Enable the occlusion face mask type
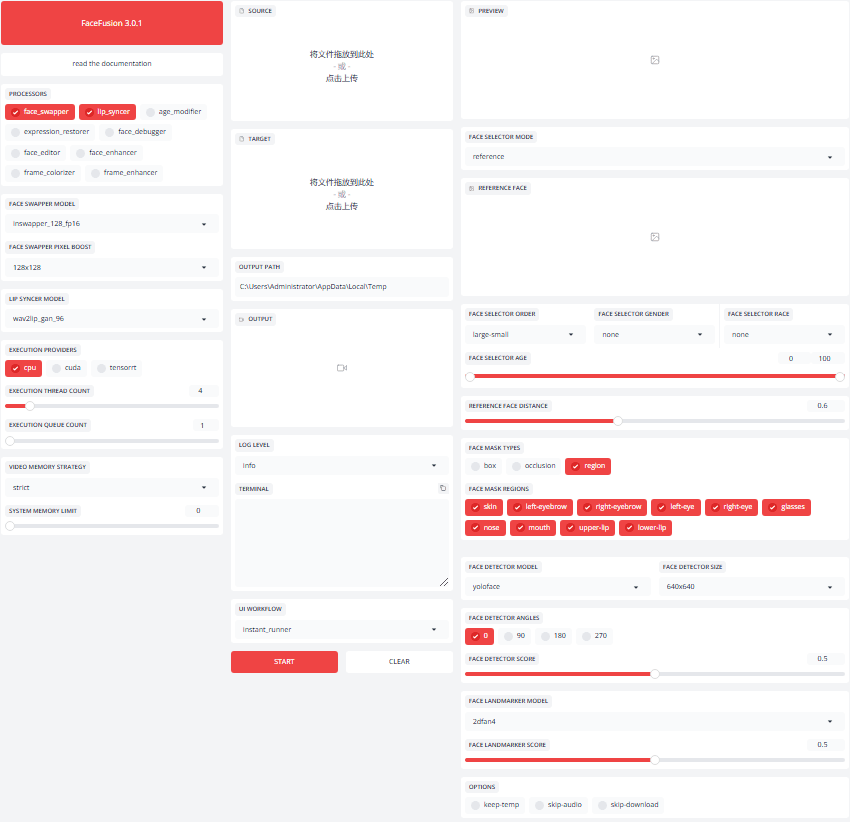 [534, 466]
